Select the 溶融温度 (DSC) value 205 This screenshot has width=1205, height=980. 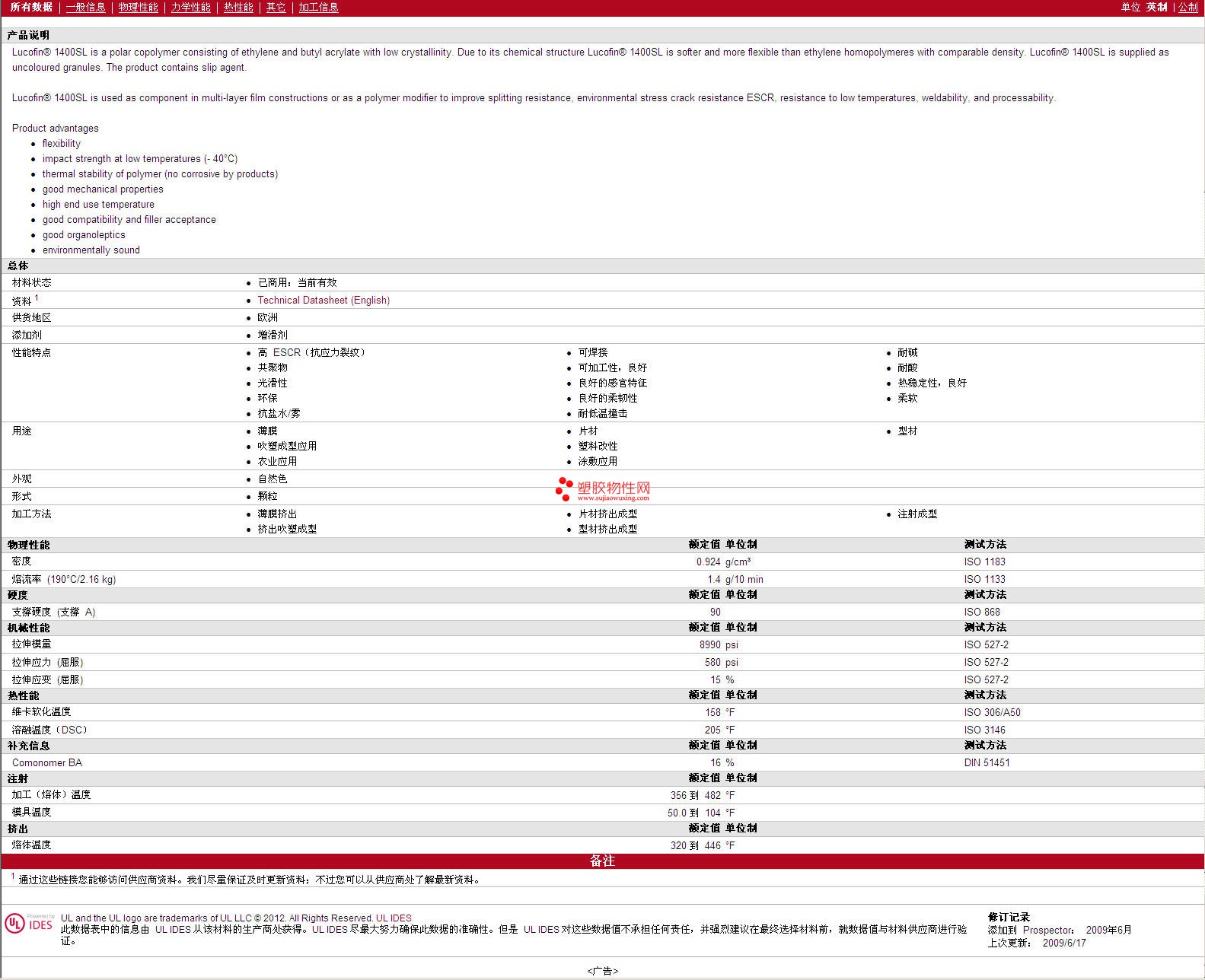point(712,730)
